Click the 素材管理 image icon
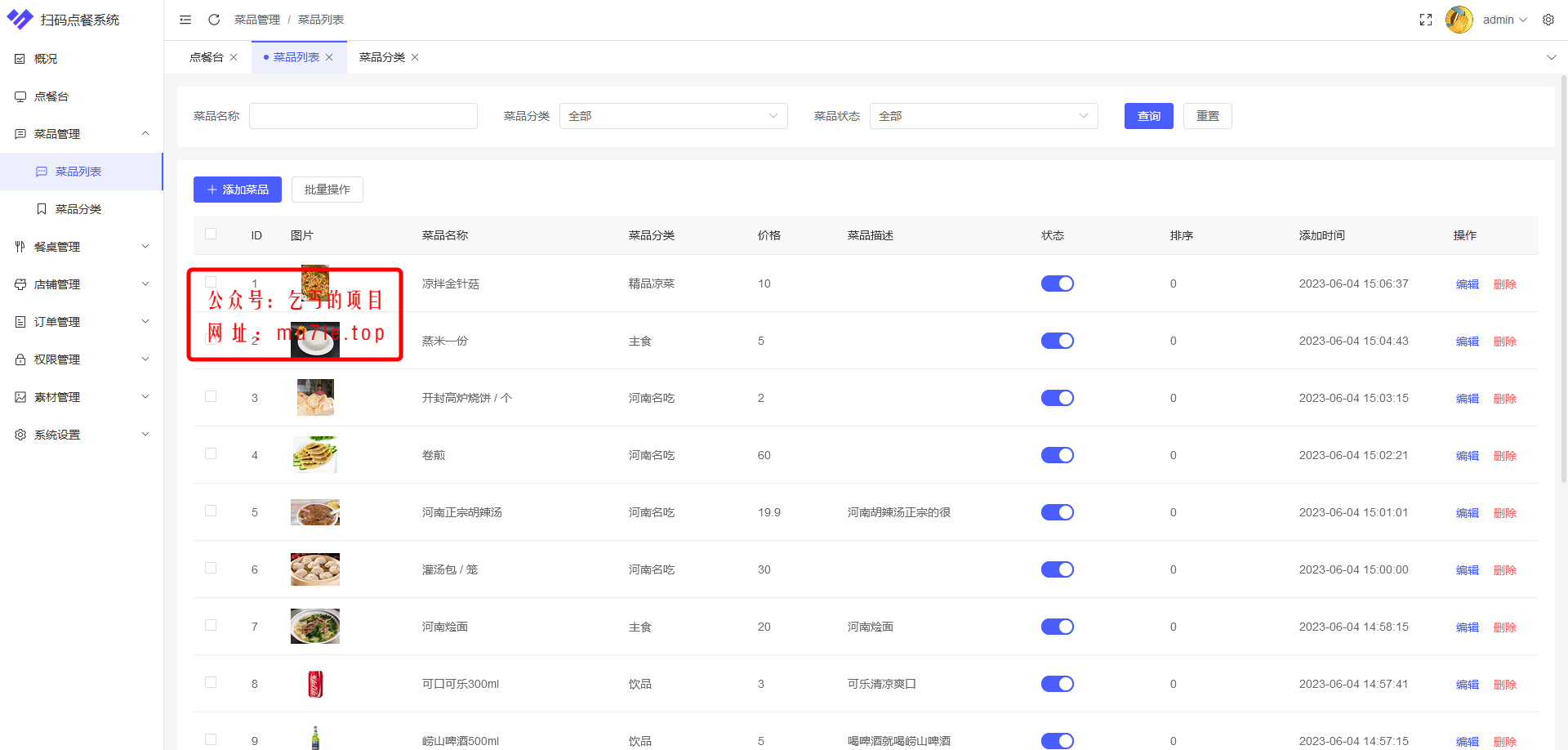Screen dimensions: 1568x750 [x=20, y=397]
